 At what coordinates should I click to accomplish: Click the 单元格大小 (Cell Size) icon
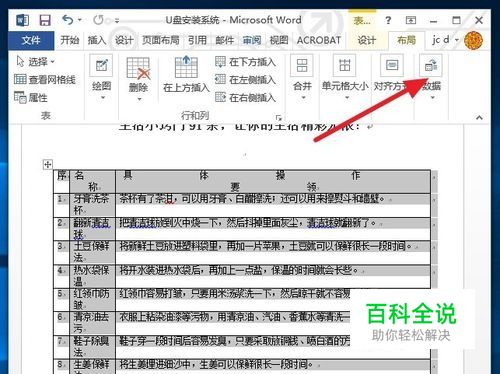344,65
